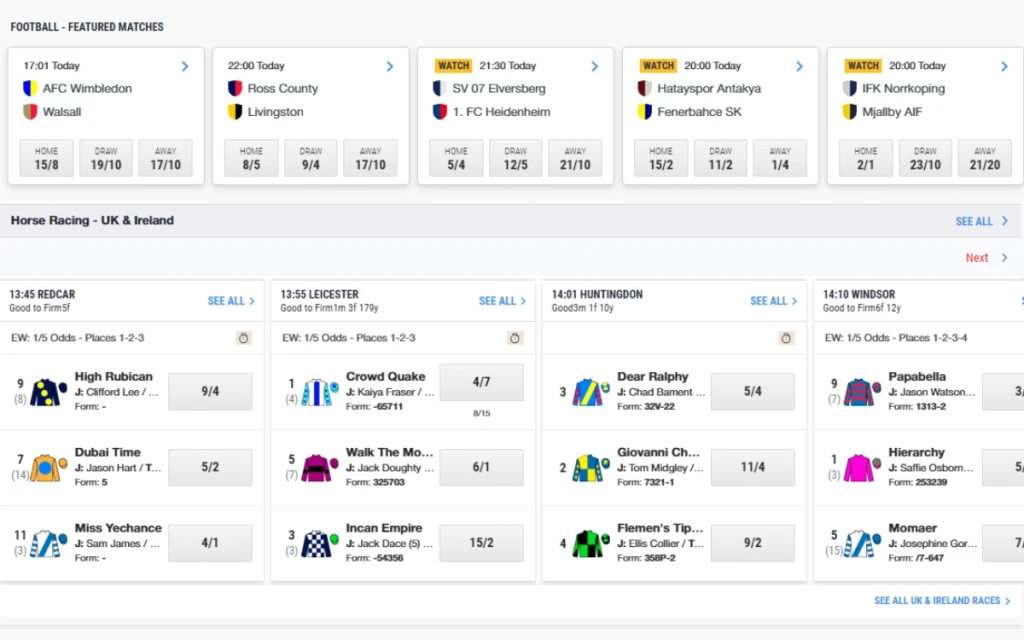Open Norrkoping vs Mjallby match chevron
1024x640 pixels.
pos(1004,66)
